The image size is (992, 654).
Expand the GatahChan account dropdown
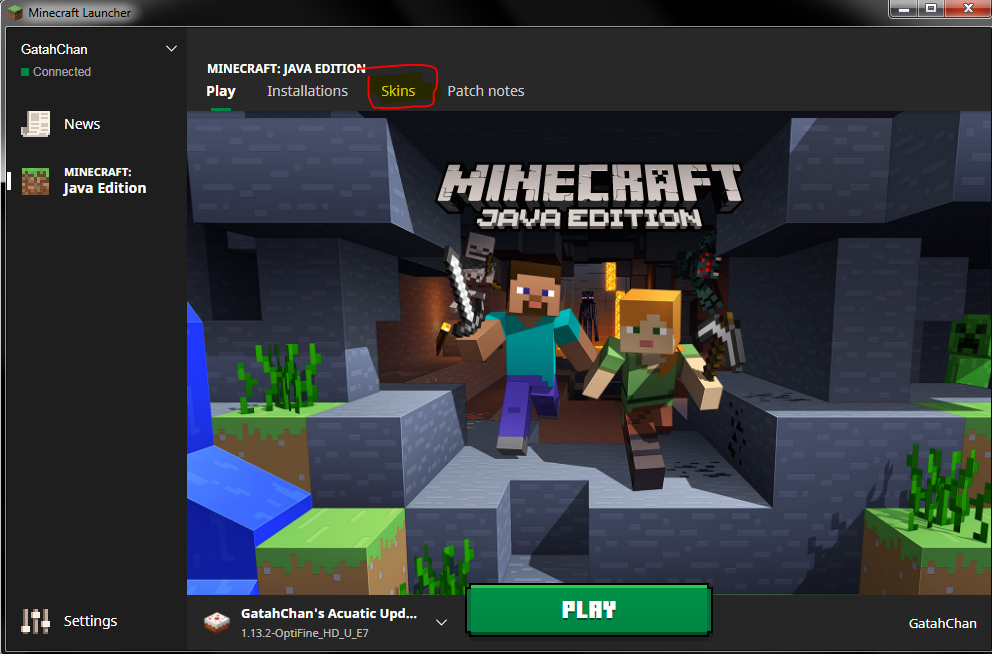pyautogui.click(x=171, y=49)
